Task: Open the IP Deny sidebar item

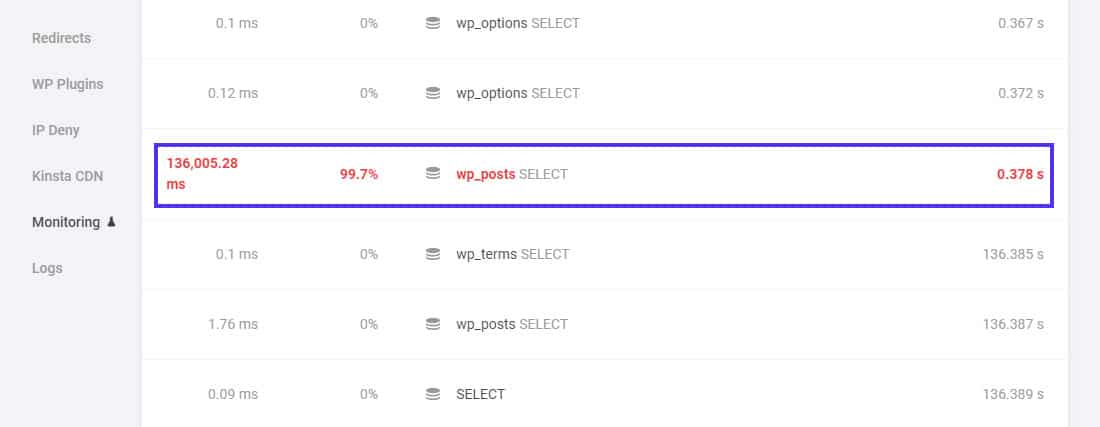Action: coord(56,130)
